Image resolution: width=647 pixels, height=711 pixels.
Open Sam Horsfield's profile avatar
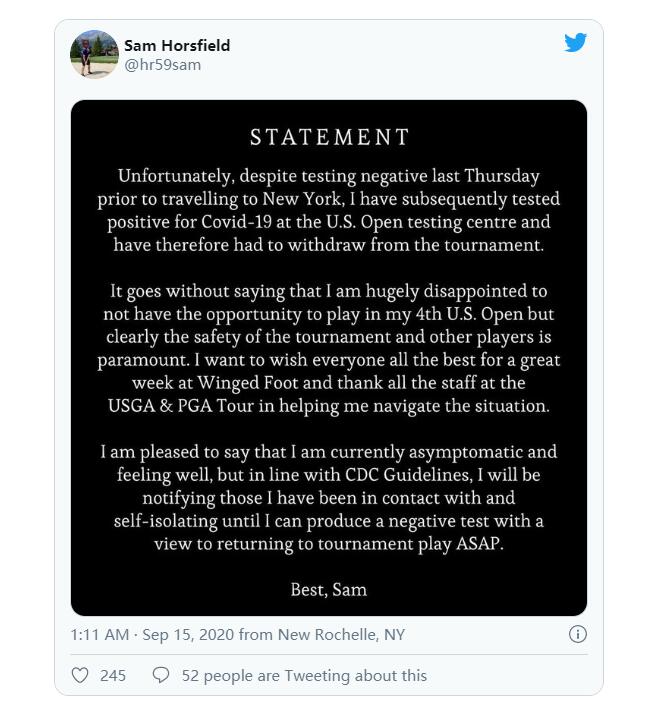pyautogui.click(x=94, y=54)
